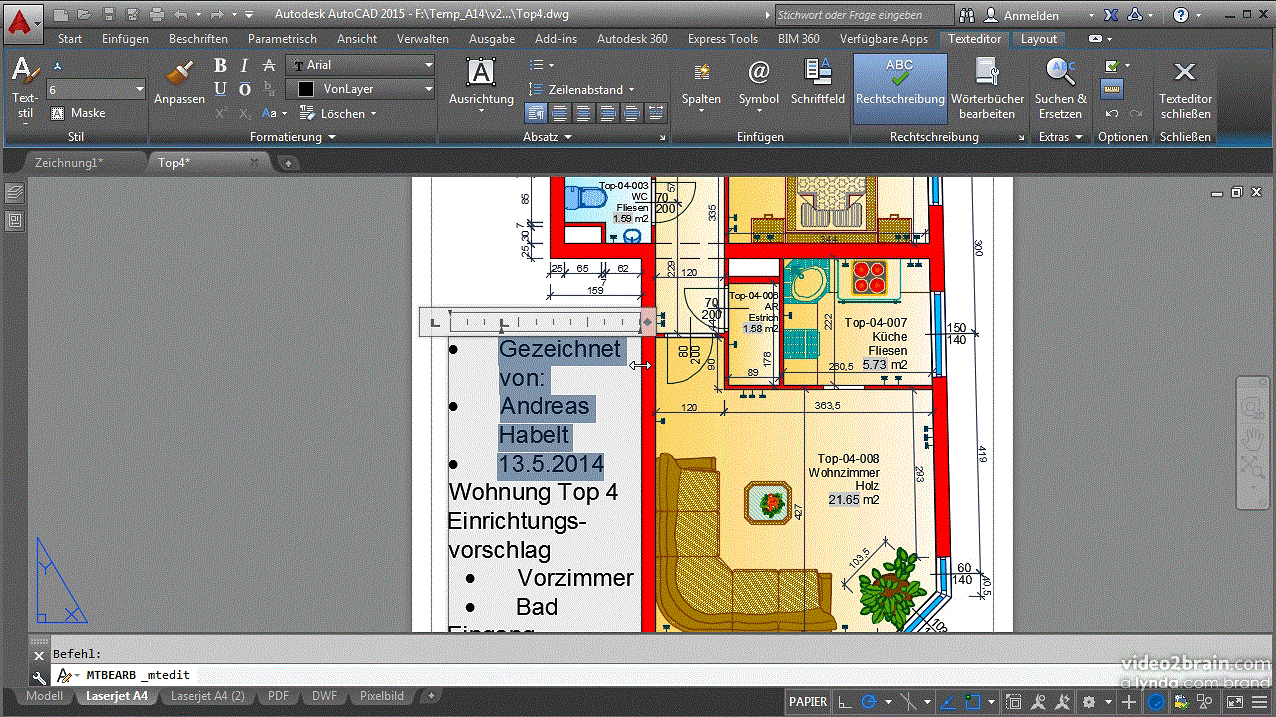Open the help question mark icon
The height and width of the screenshot is (717, 1276).
(1181, 15)
